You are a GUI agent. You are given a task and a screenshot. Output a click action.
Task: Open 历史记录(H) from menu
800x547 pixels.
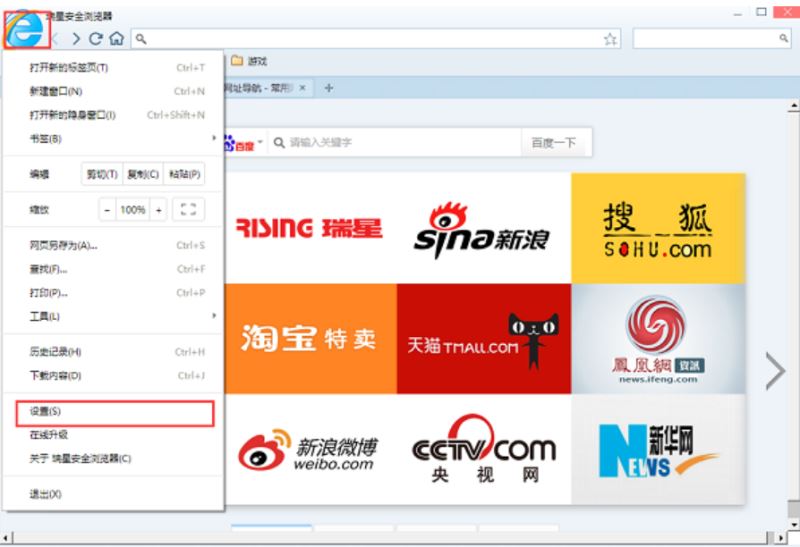coord(113,352)
